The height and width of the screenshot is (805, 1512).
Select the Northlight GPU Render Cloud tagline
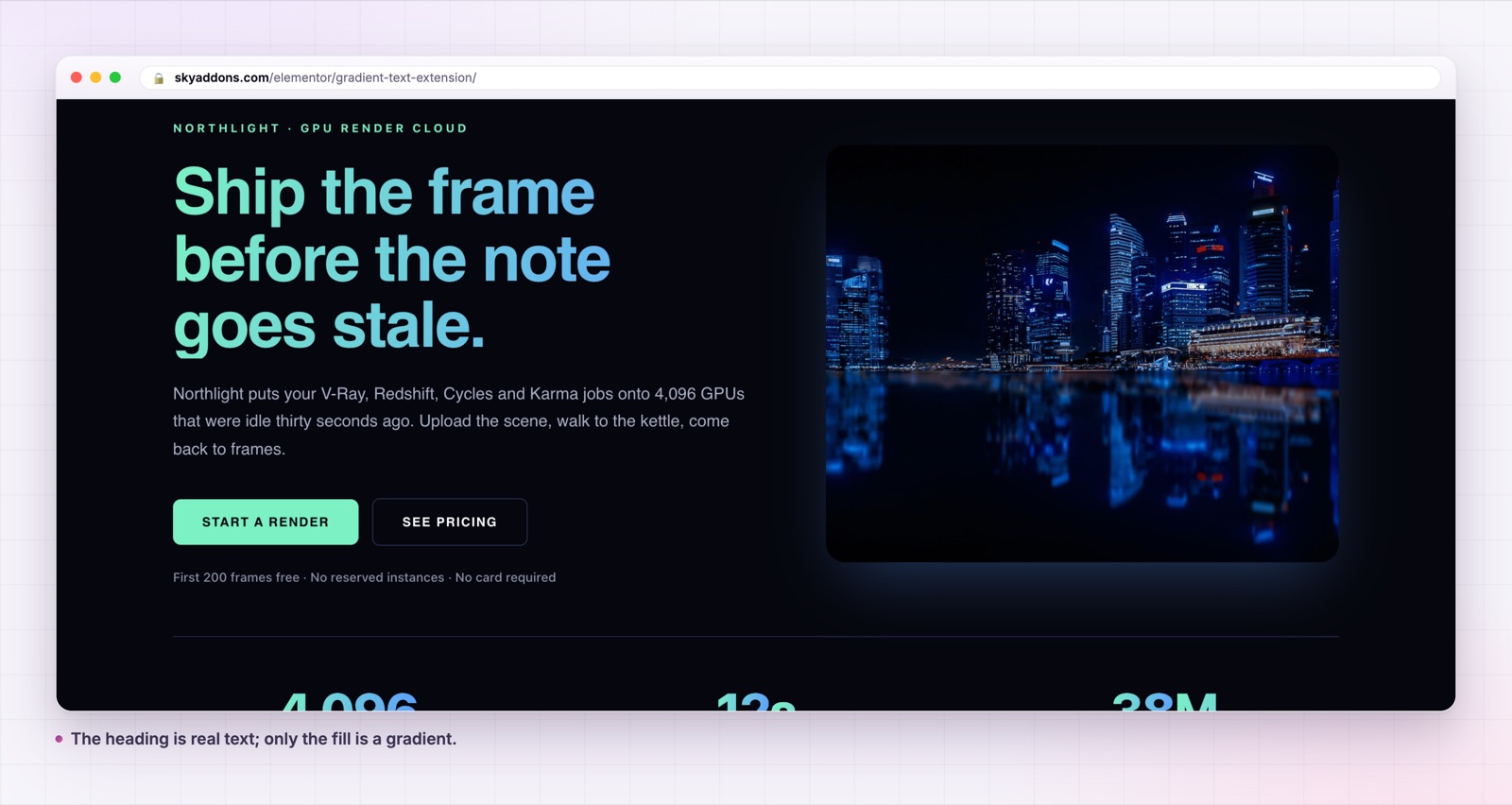pyautogui.click(x=320, y=128)
